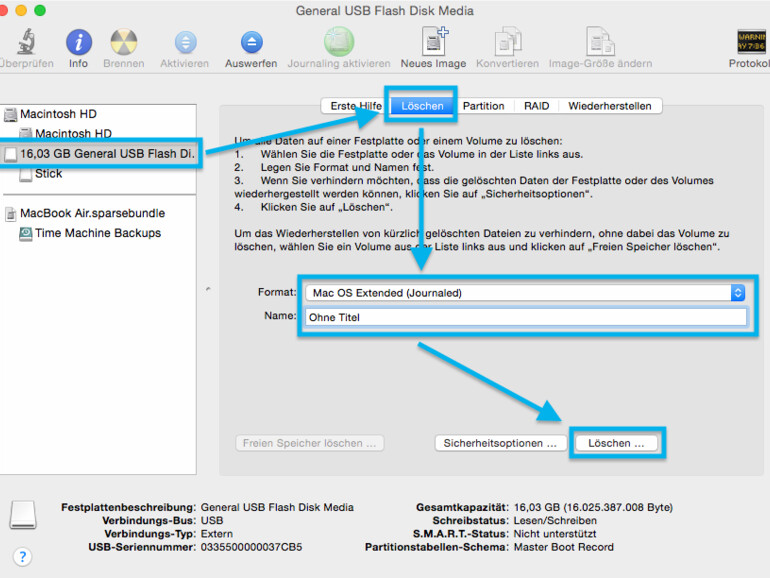Click the Extern connection type value
This screenshot has height=578, width=770.
click(x=217, y=534)
